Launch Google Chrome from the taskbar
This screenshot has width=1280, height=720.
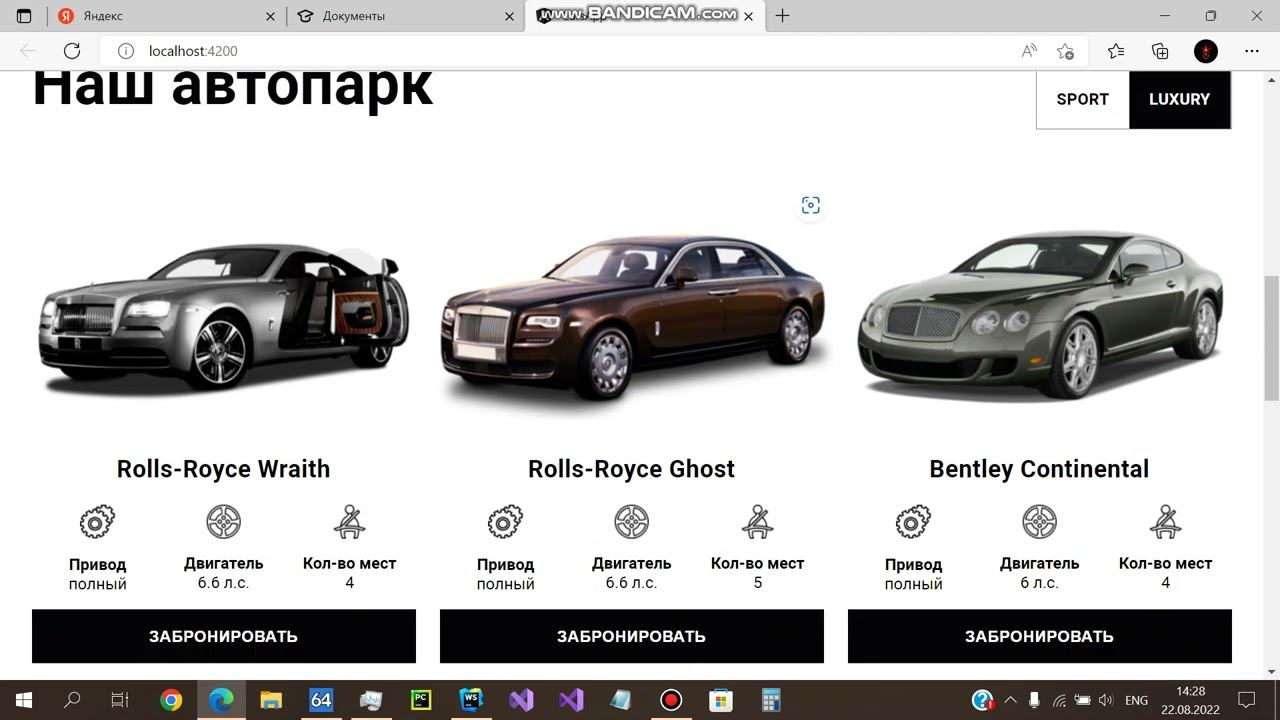(171, 700)
